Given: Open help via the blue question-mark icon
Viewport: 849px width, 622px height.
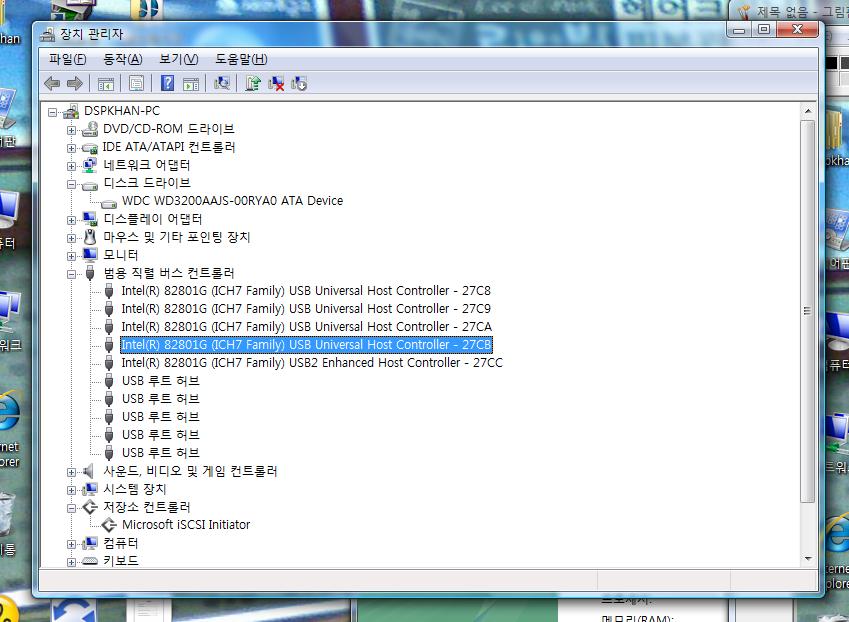Looking at the screenshot, I should 168,83.
